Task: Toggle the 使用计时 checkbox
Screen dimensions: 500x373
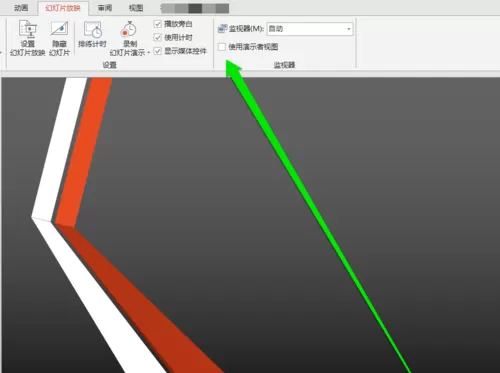Action: [158, 37]
